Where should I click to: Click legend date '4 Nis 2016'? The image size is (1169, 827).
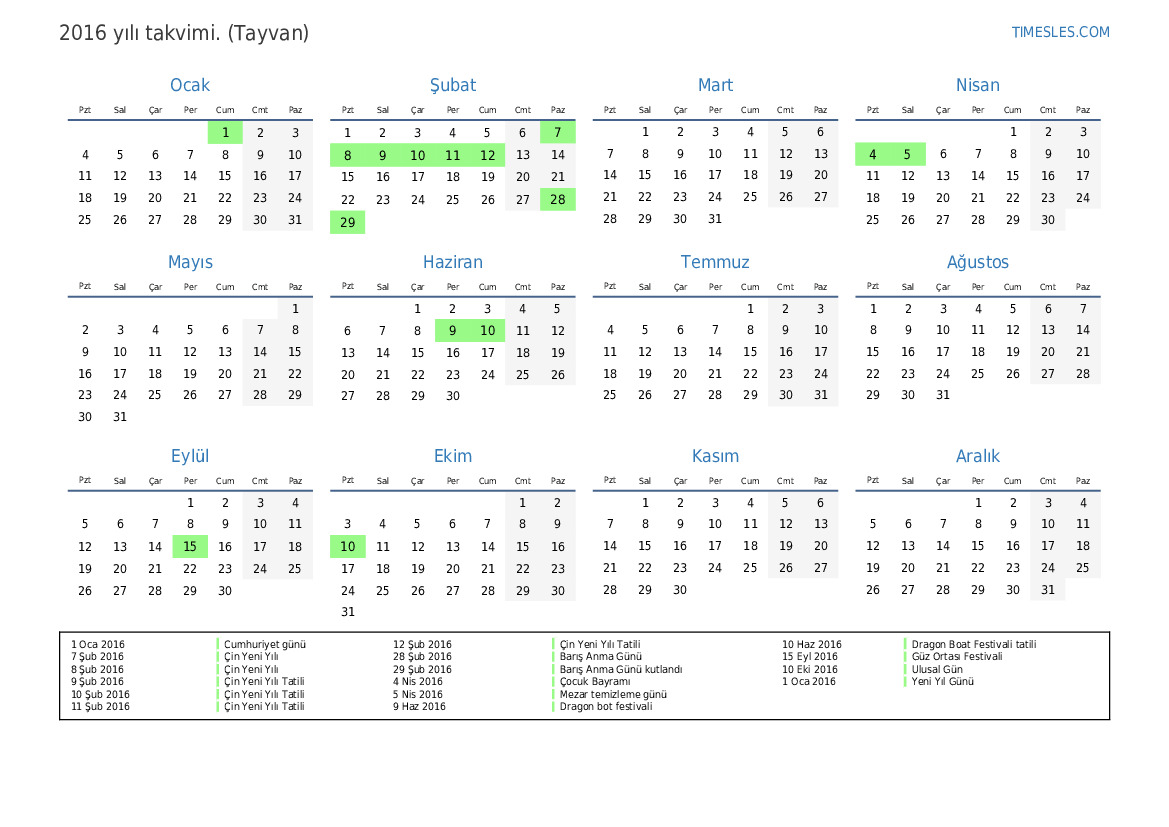tap(418, 682)
